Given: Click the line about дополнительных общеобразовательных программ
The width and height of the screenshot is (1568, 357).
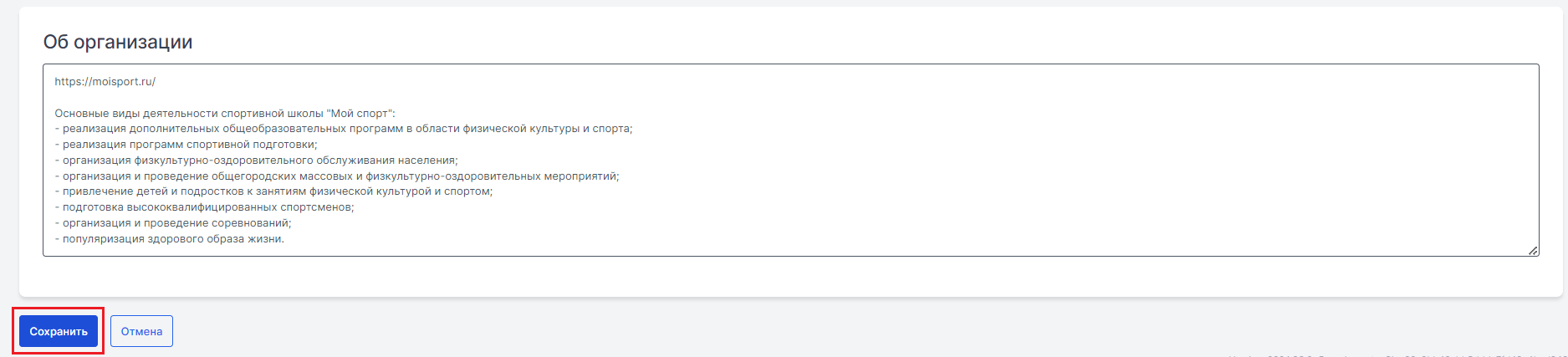Looking at the screenshot, I should click(344, 129).
